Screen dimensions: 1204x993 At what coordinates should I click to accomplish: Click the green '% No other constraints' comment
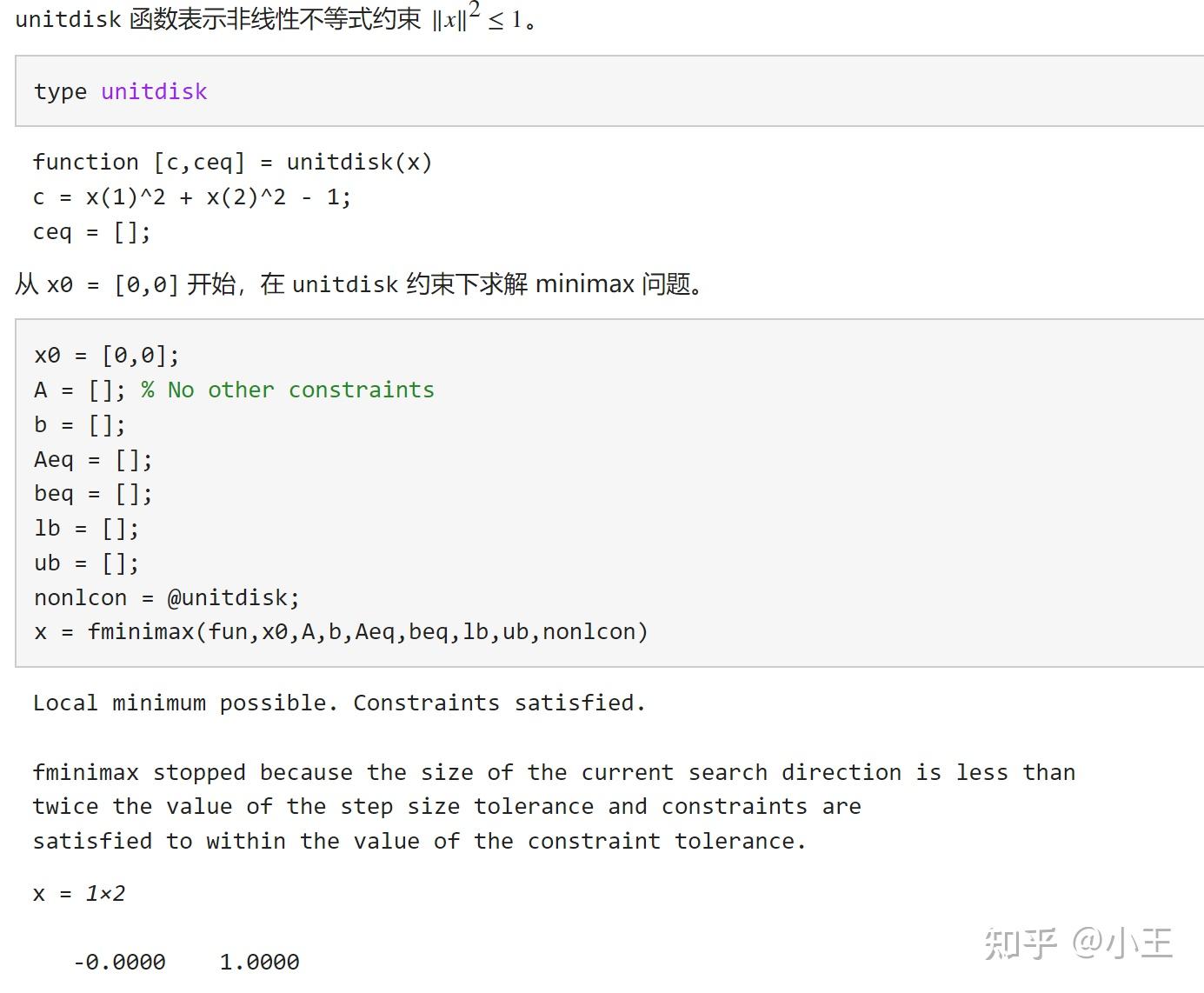pyautogui.click(x=288, y=390)
